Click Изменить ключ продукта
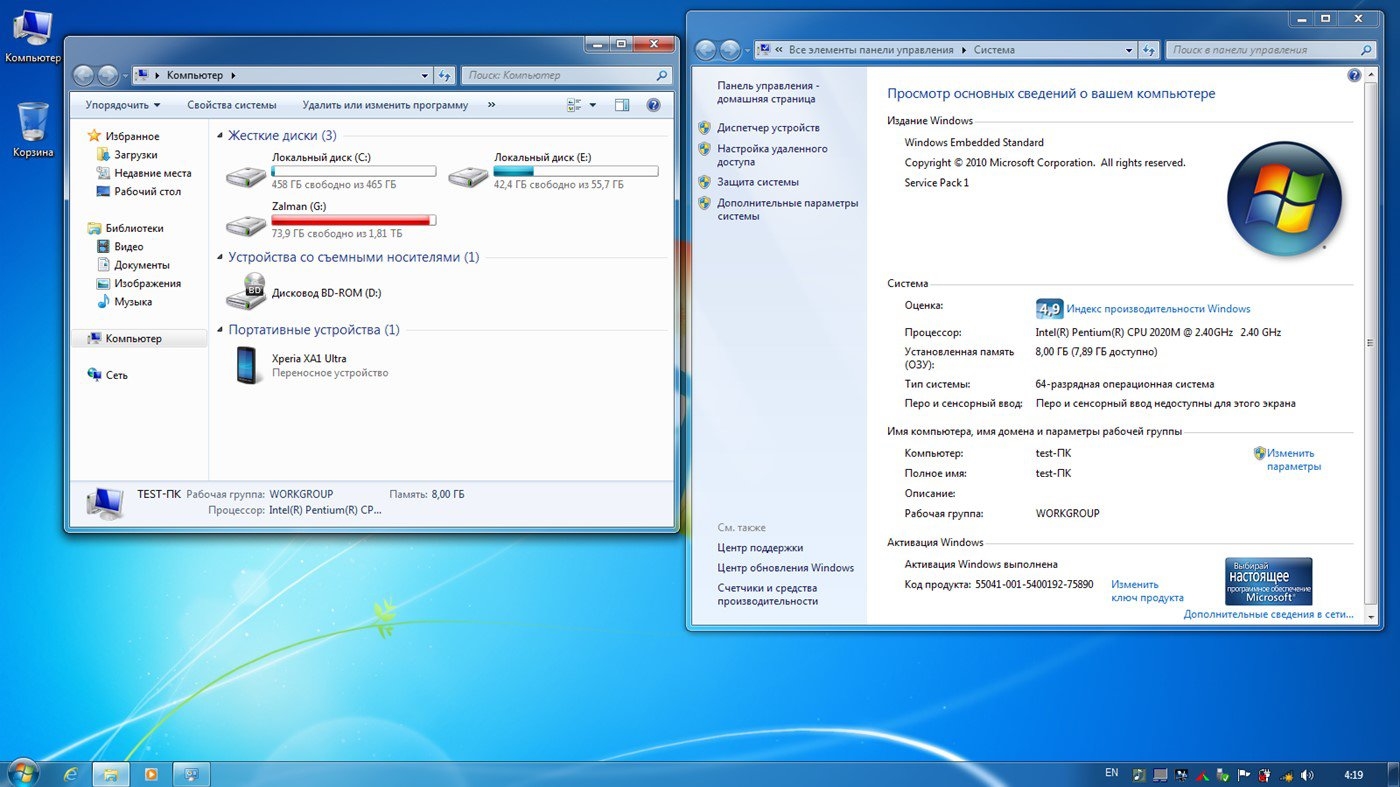Screen dimensions: 1400x787 [x=1147, y=591]
